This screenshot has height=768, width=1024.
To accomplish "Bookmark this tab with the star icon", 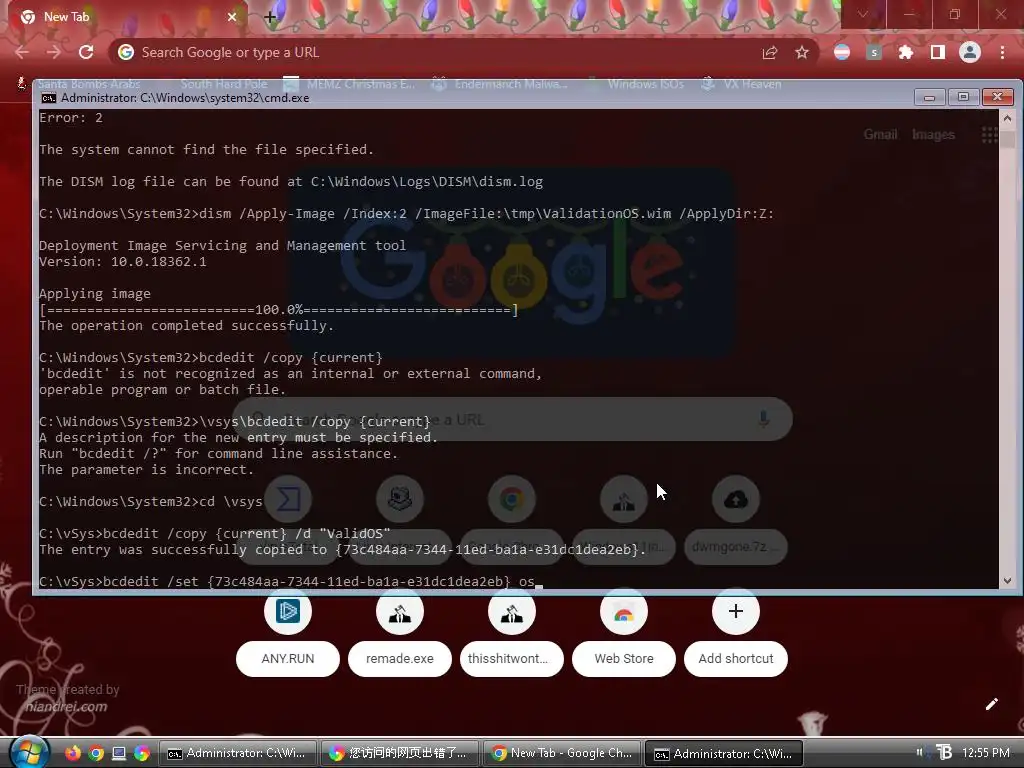I will point(802,52).
